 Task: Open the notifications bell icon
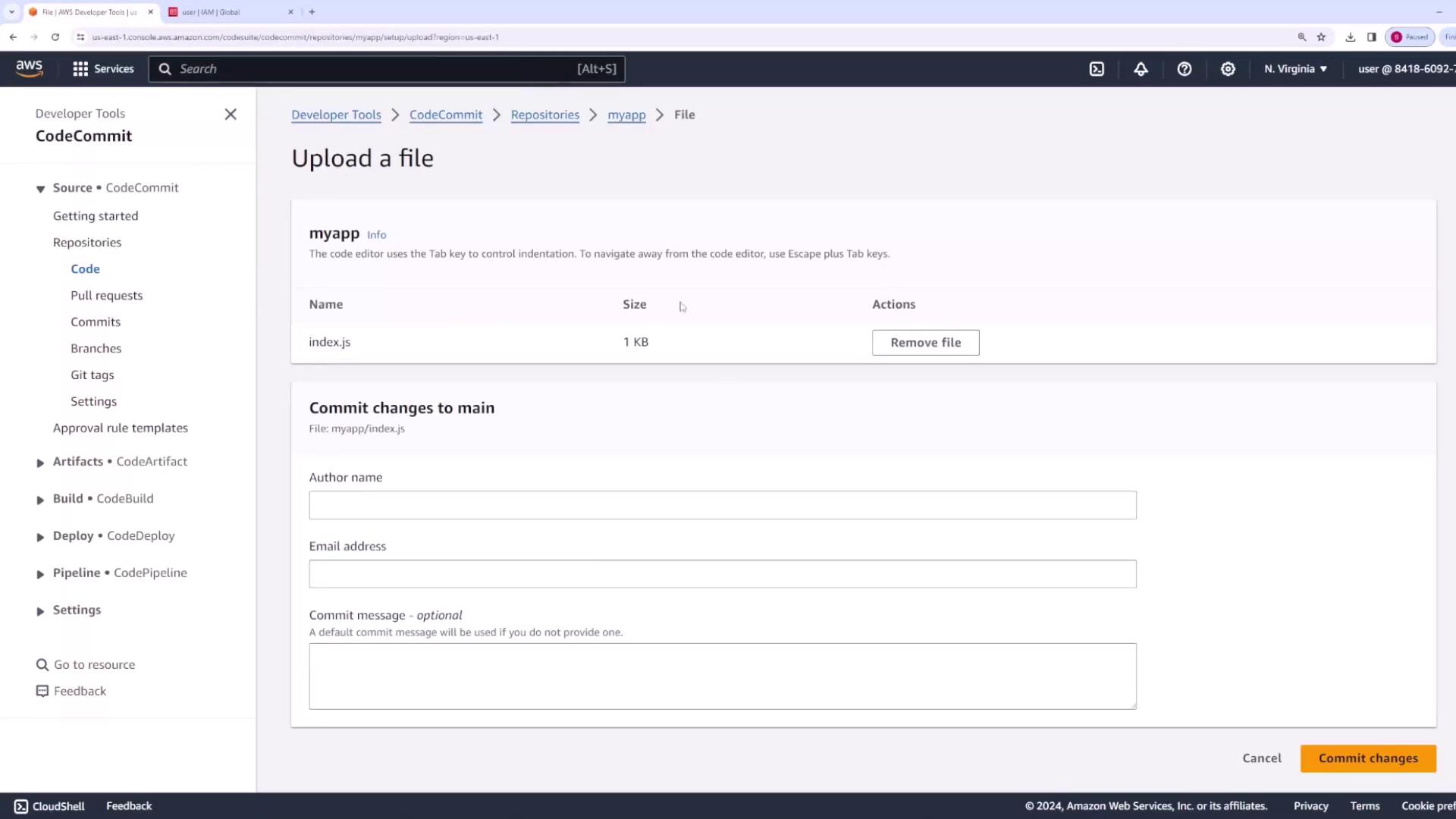pos(1141,69)
